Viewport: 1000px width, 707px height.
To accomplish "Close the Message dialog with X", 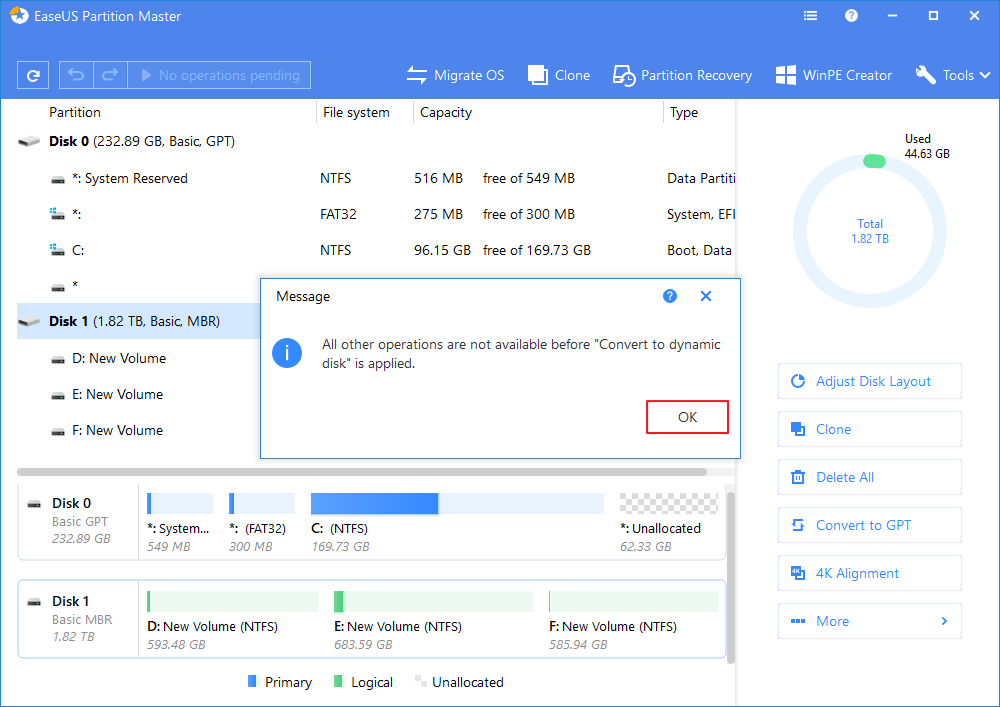I will point(705,296).
